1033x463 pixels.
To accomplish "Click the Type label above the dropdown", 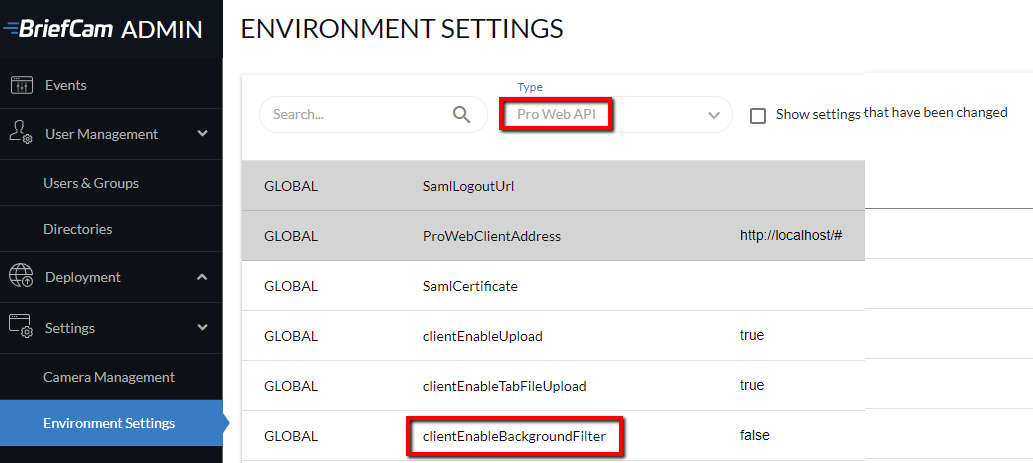I will [x=530, y=87].
